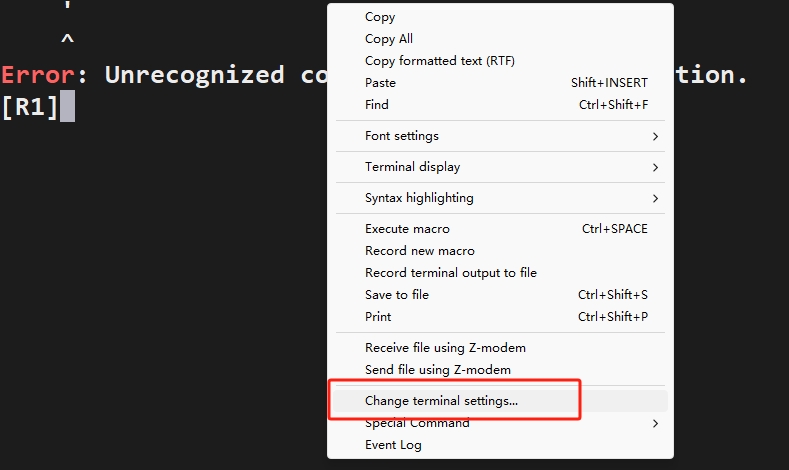789x470 pixels.
Task: Click Copy formatted text (RTF)
Action: click(x=425, y=61)
